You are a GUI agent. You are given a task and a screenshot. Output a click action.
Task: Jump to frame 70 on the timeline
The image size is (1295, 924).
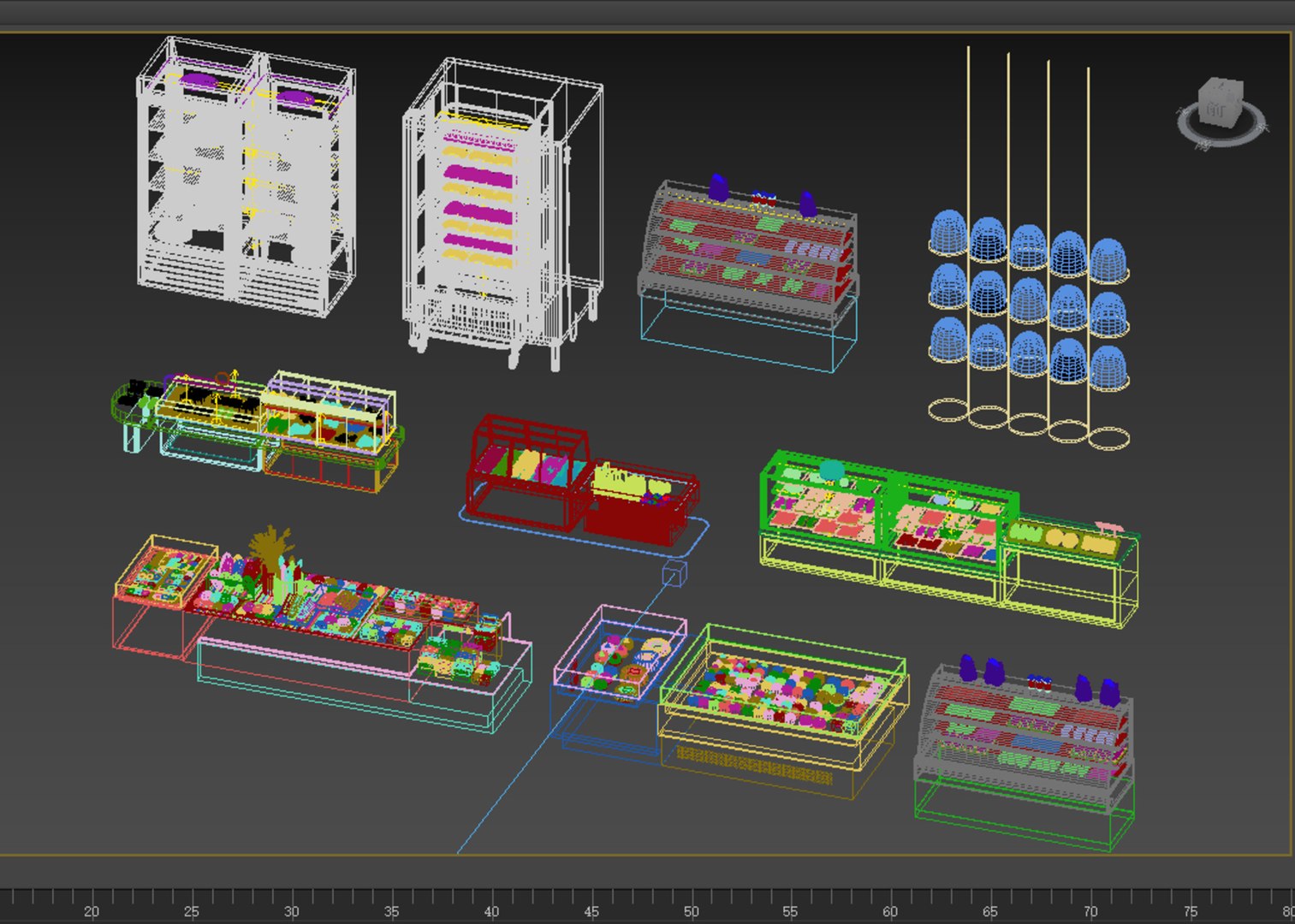[x=1090, y=910]
